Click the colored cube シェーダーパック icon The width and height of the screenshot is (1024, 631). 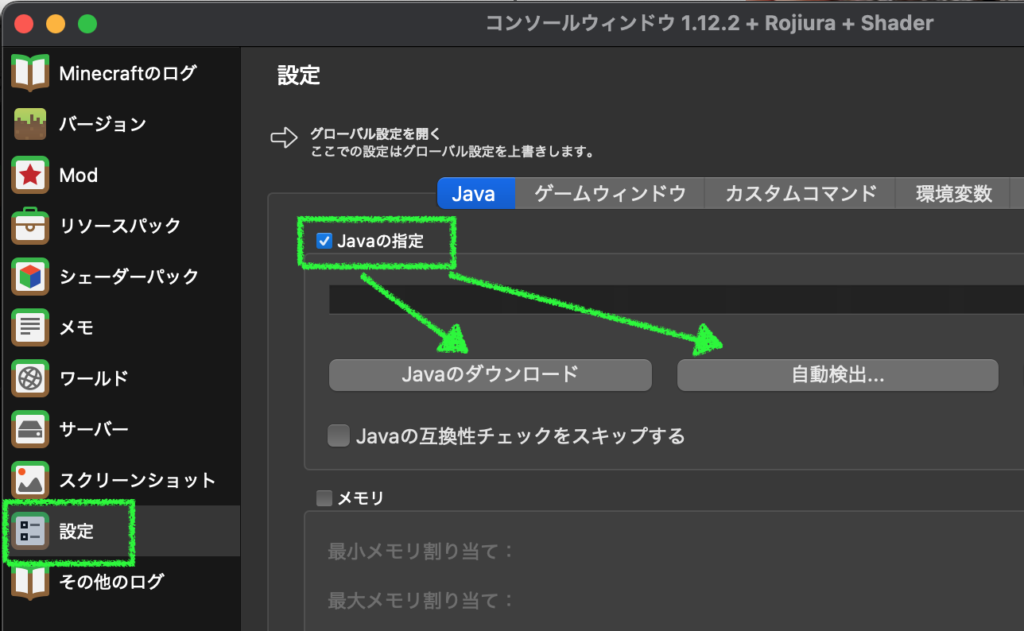pos(30,276)
